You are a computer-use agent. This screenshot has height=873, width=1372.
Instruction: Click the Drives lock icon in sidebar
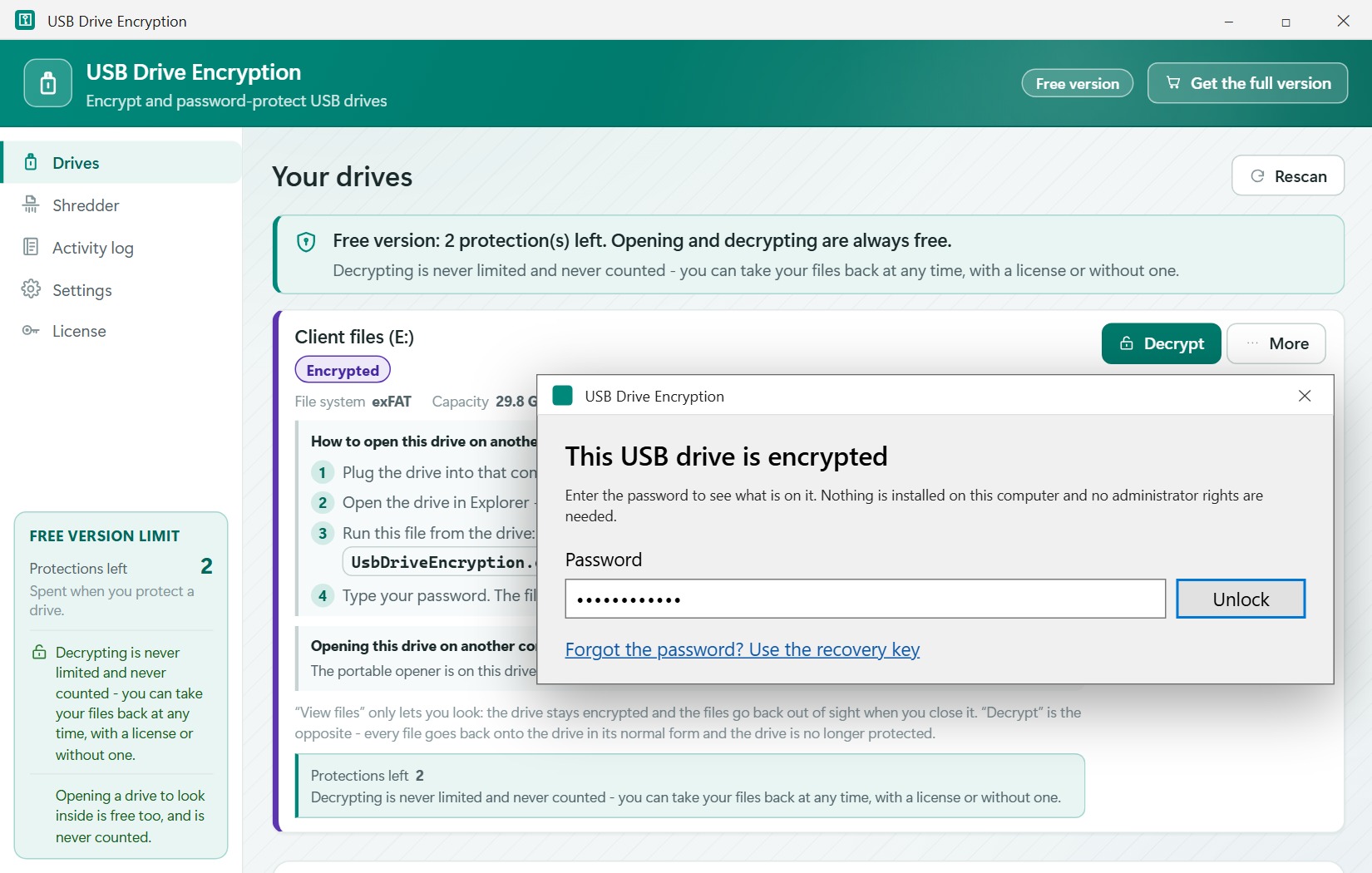31,162
